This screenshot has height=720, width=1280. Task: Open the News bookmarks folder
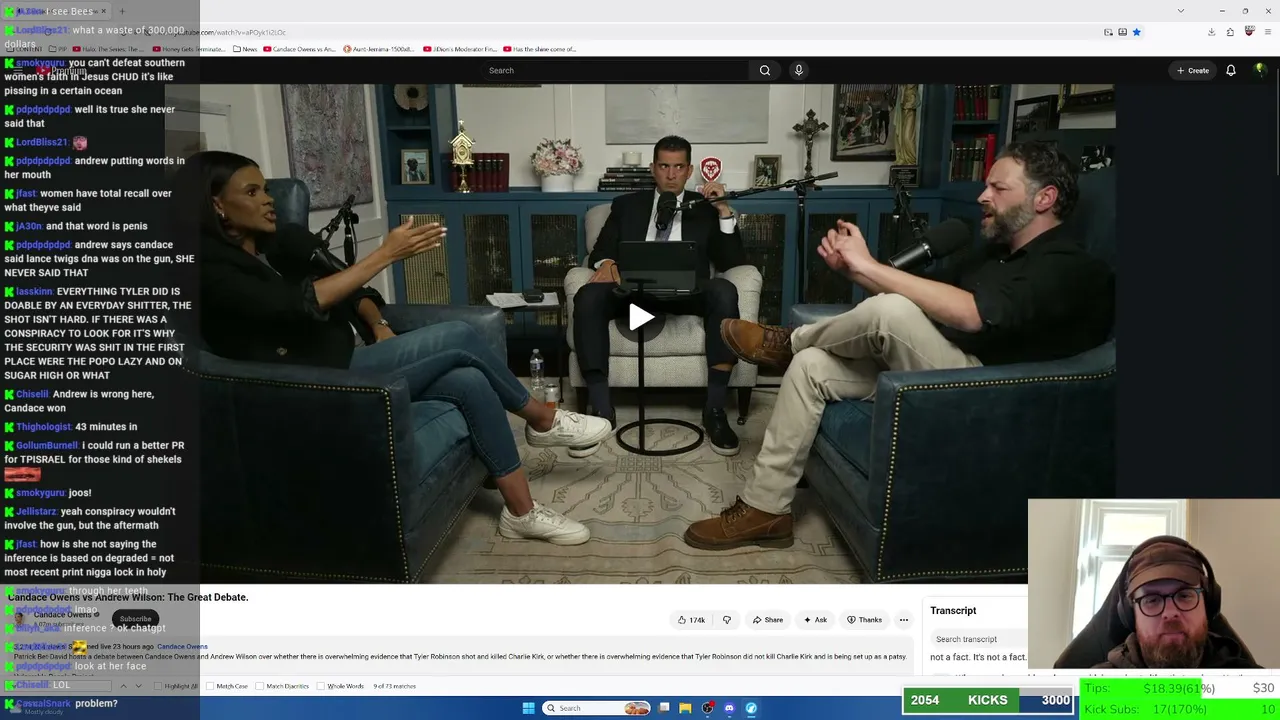pyautogui.click(x=245, y=49)
